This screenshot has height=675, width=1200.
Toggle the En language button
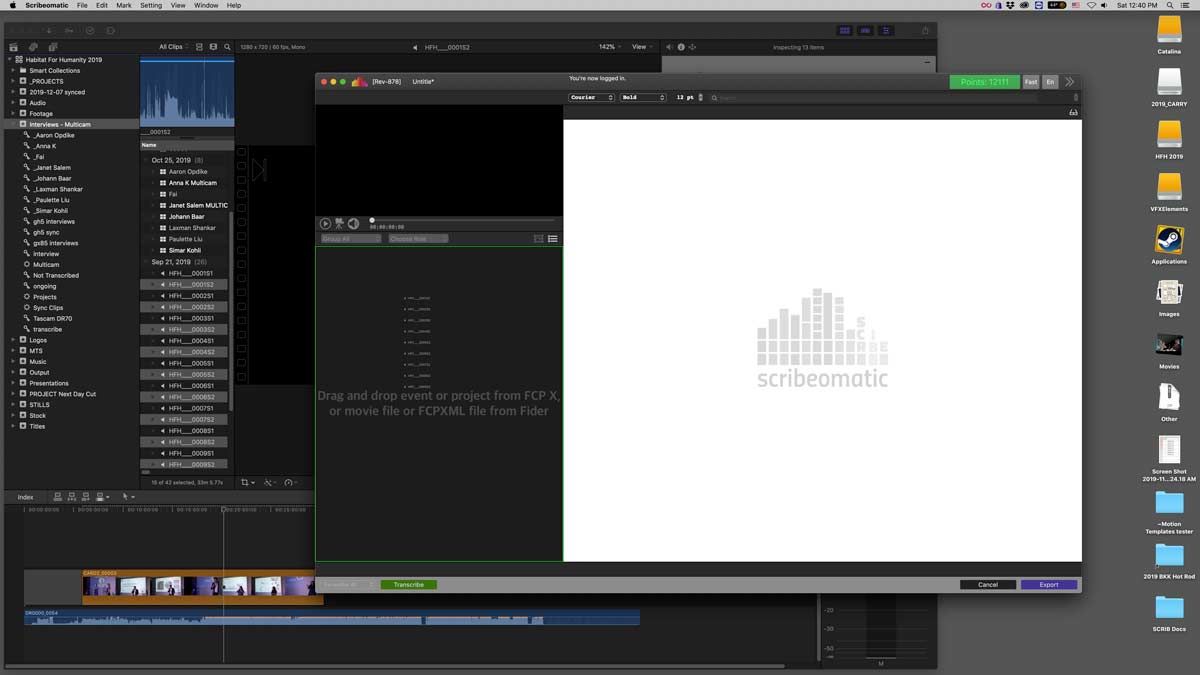[x=1050, y=82]
